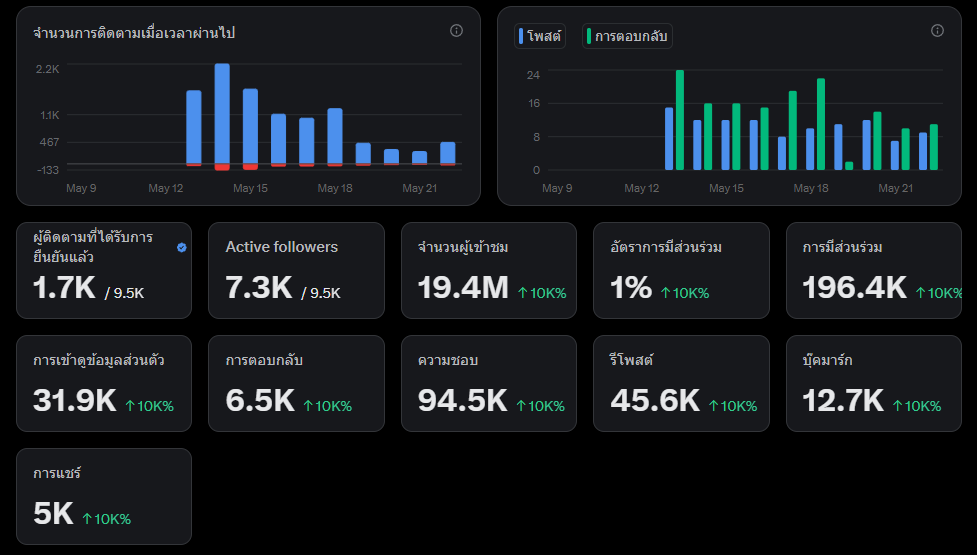
Task: Select the การมีส่วนร่วม 196.4K card
Action: (874, 270)
